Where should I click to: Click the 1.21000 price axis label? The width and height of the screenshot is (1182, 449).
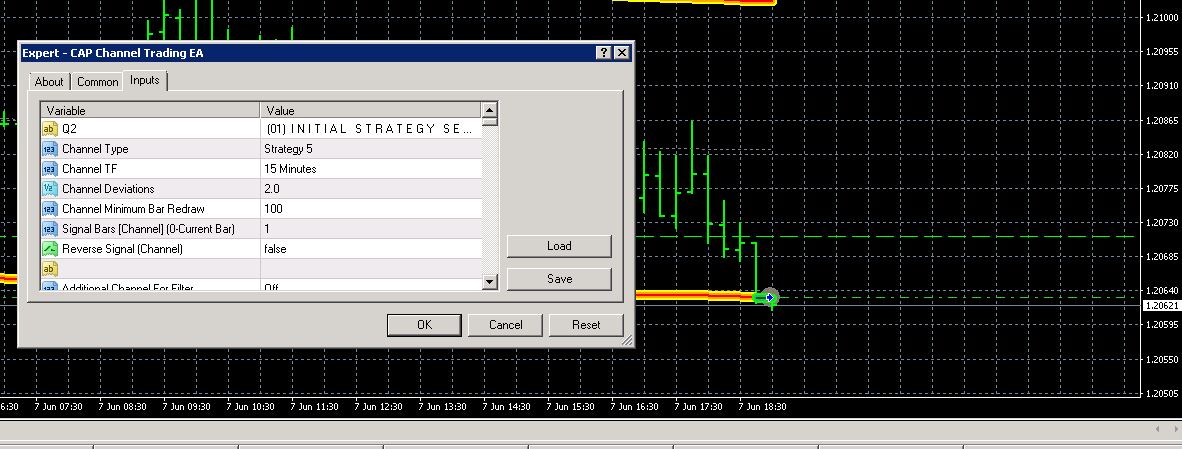click(1162, 17)
